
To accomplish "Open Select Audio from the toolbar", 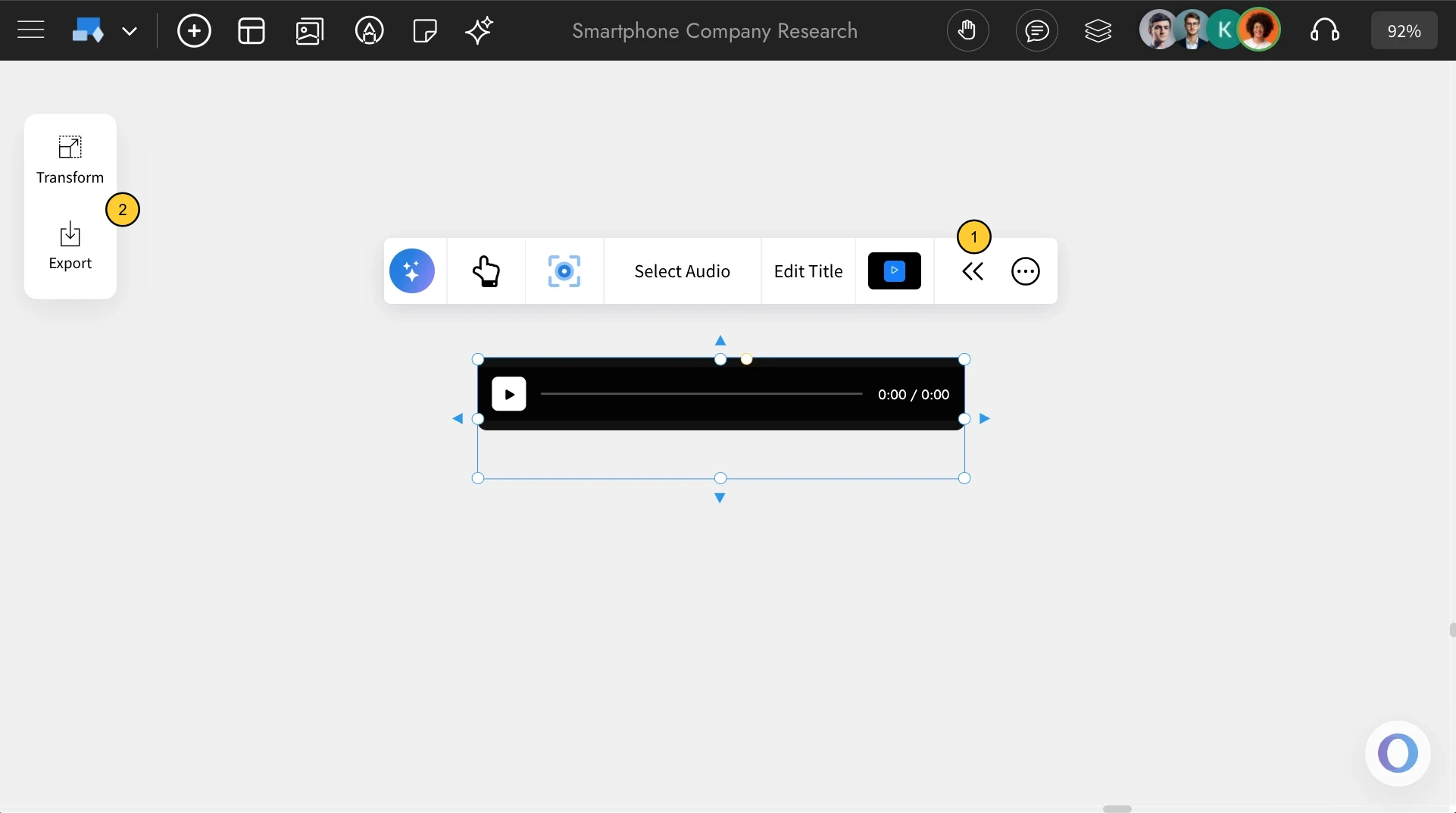I will [681, 270].
